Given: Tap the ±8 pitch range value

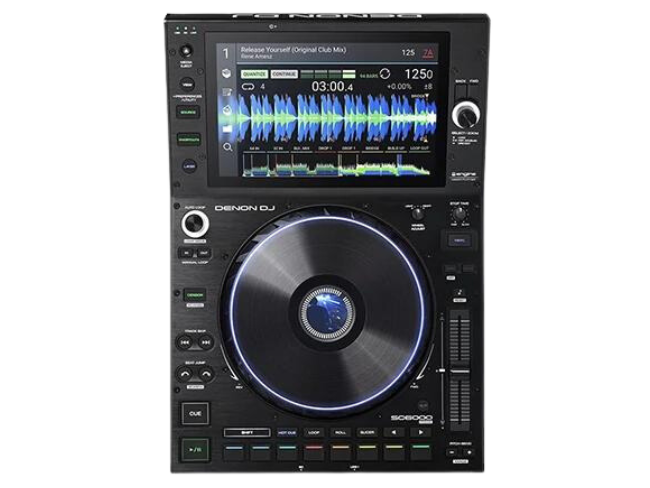Looking at the screenshot, I should 428,87.
